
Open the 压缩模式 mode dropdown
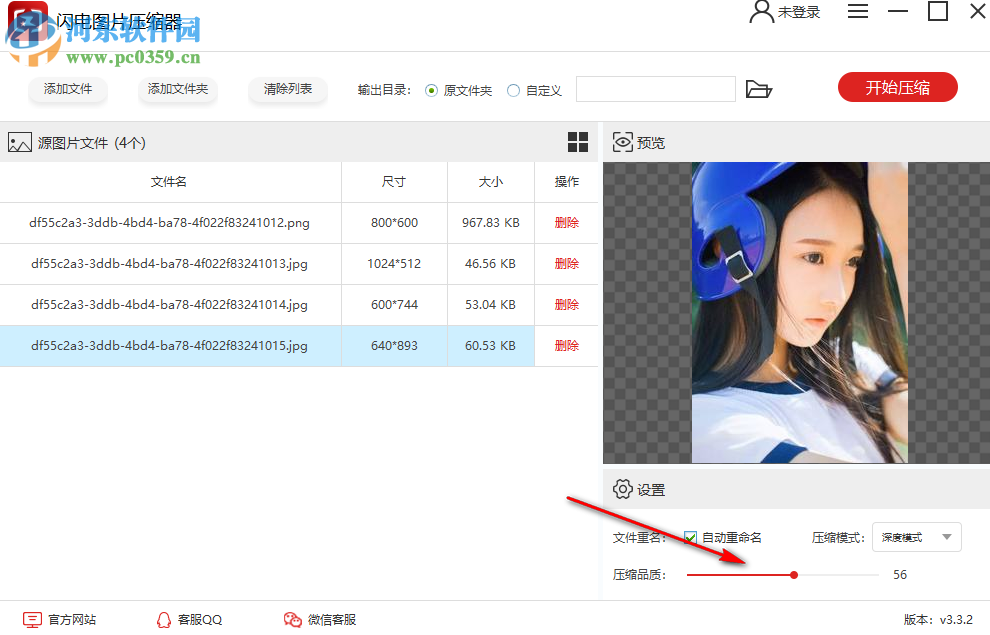click(916, 537)
